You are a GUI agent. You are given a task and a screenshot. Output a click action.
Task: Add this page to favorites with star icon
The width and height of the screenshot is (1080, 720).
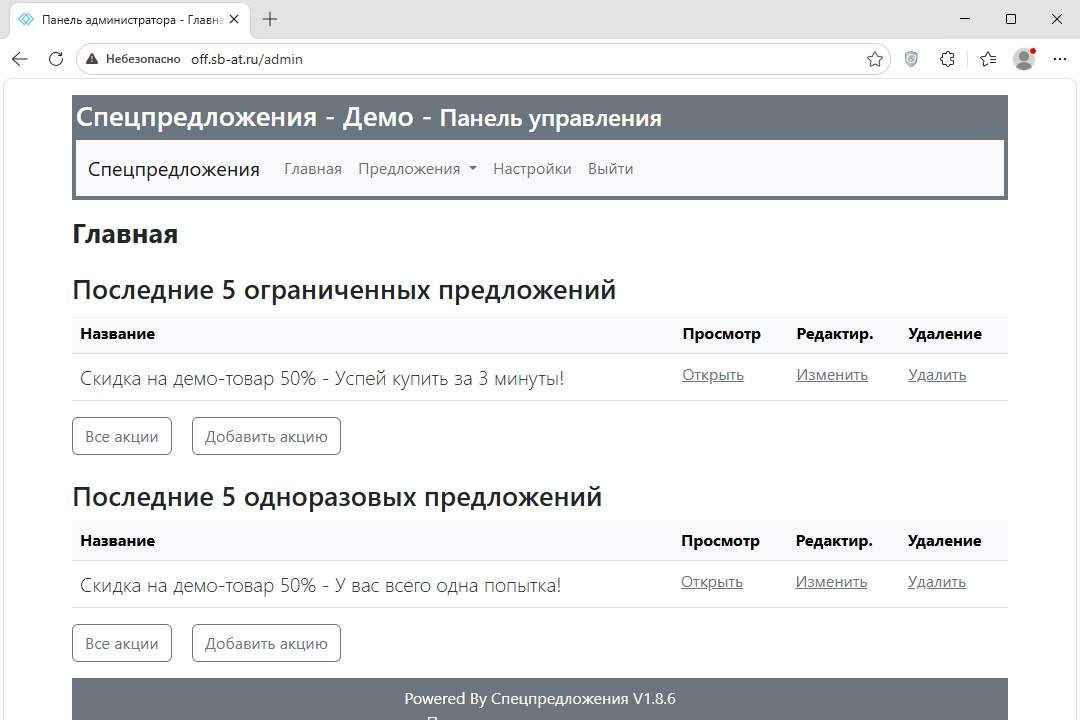[x=875, y=59]
